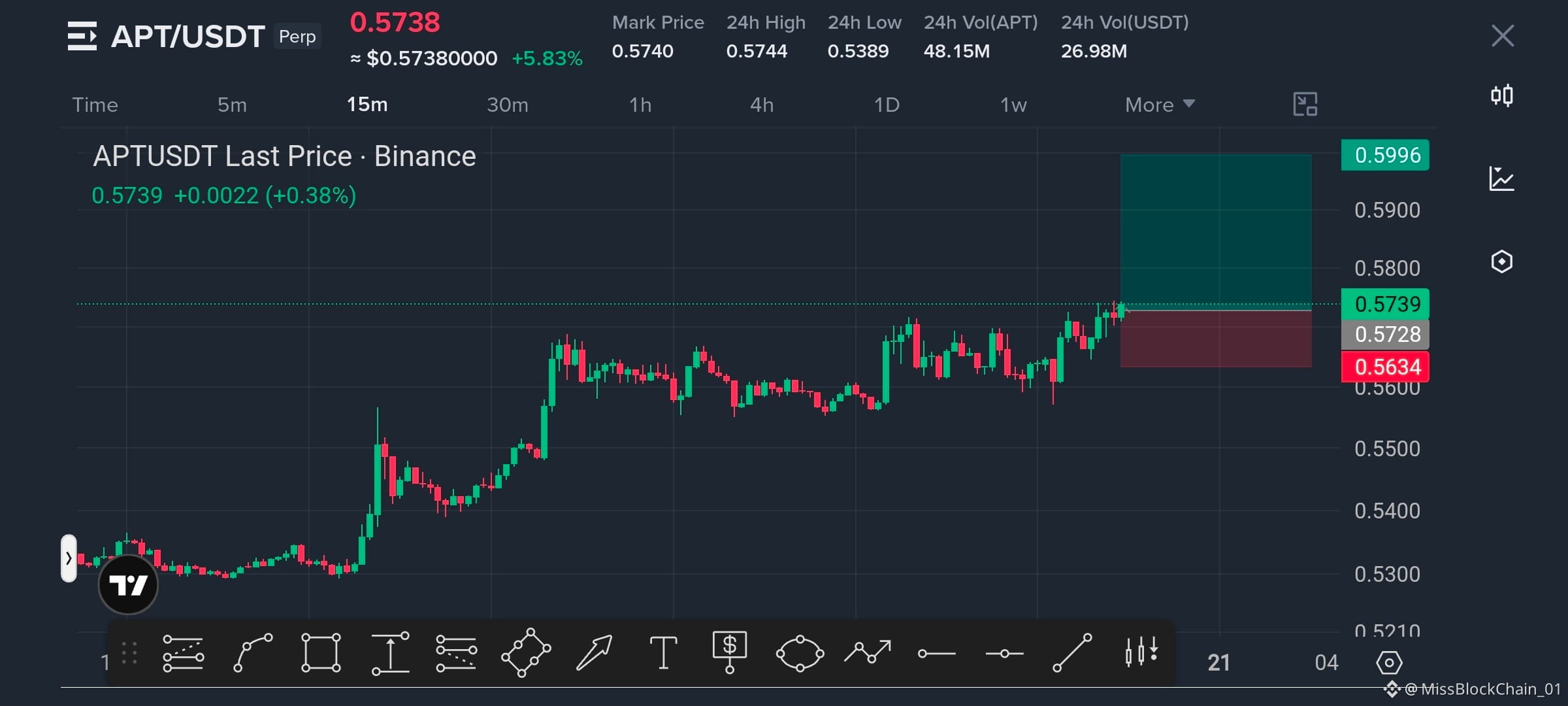
Task: Switch chart to the 1w interval
Action: (1013, 105)
